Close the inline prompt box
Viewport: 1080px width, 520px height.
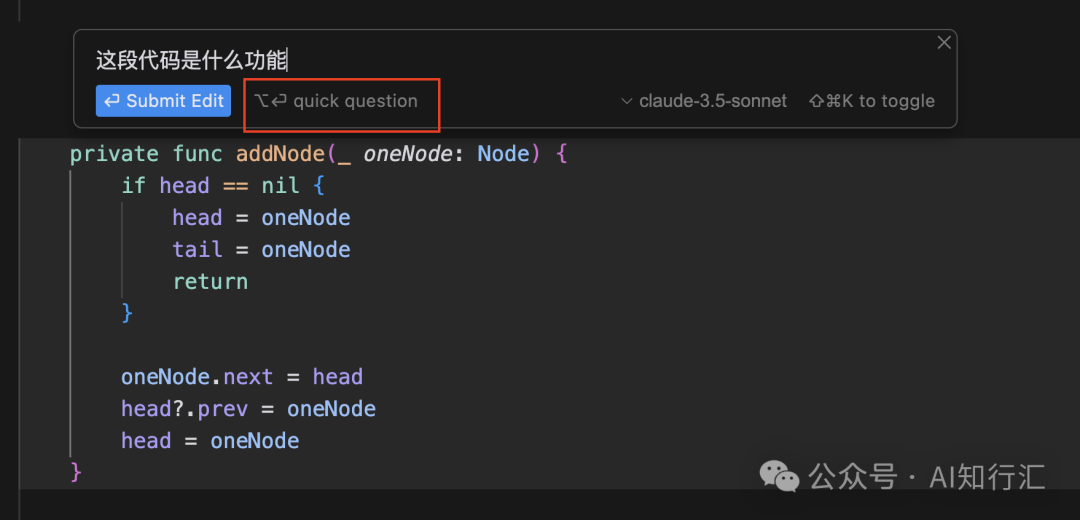pyautogui.click(x=943, y=43)
